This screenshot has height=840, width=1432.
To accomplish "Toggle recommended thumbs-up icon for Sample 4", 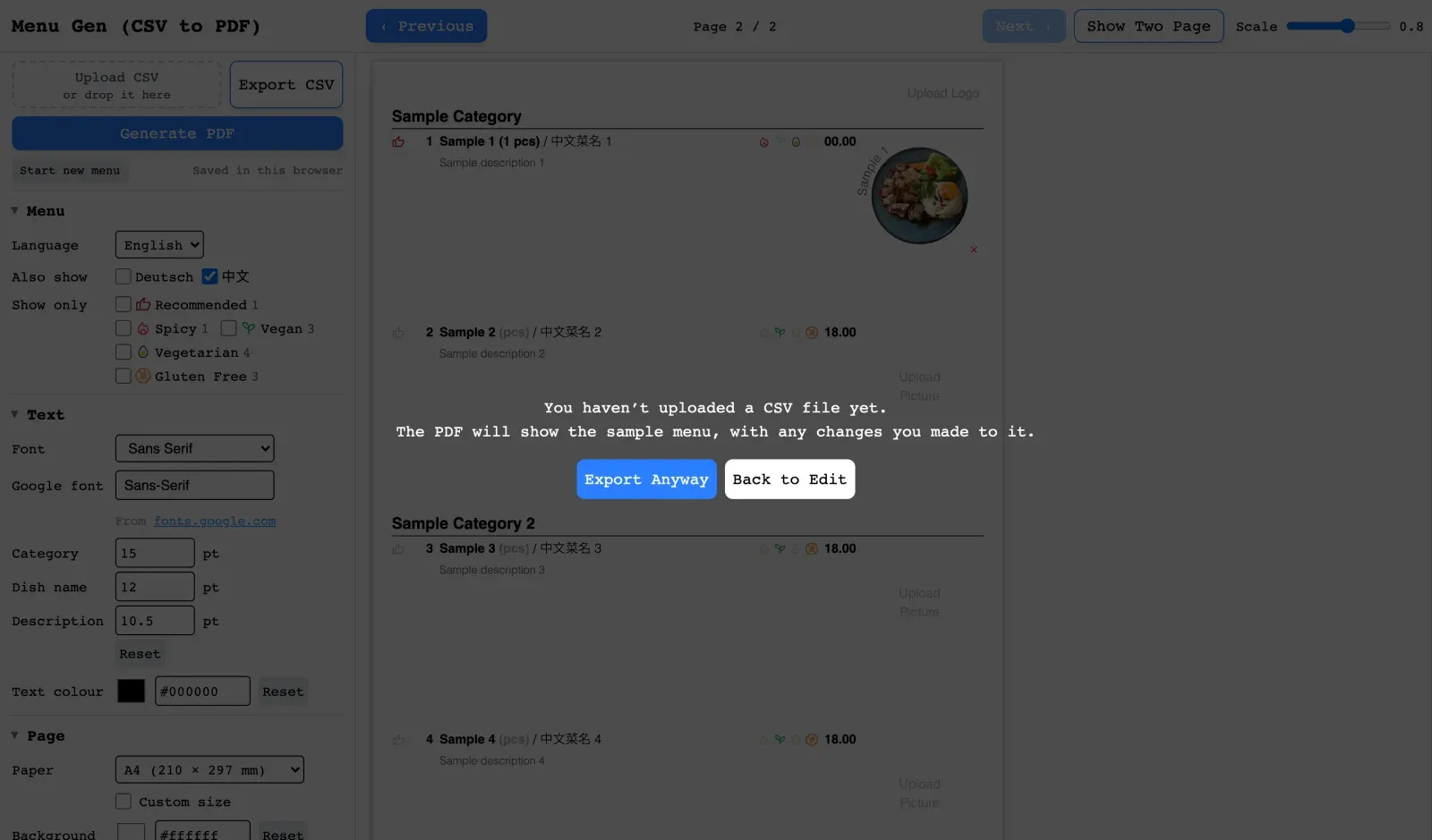I will [398, 740].
